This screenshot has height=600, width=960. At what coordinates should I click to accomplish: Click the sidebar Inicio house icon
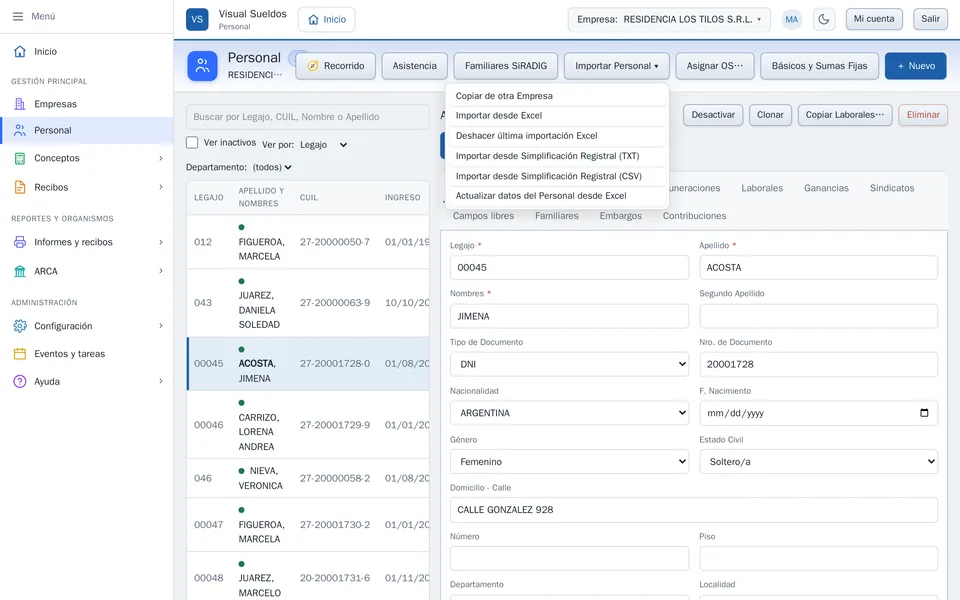[x=20, y=51]
